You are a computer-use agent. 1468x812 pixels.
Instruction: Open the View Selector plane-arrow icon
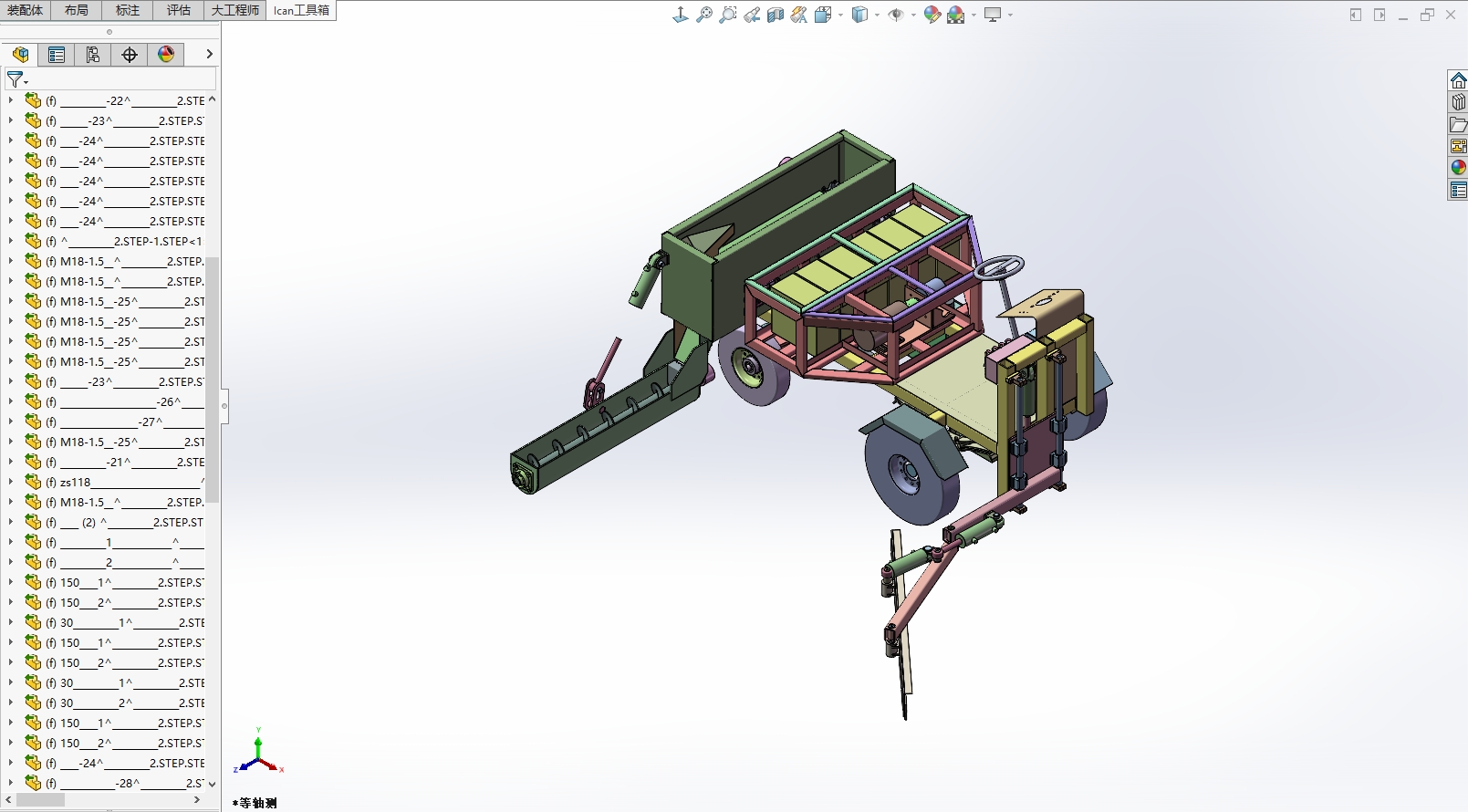pos(681,15)
